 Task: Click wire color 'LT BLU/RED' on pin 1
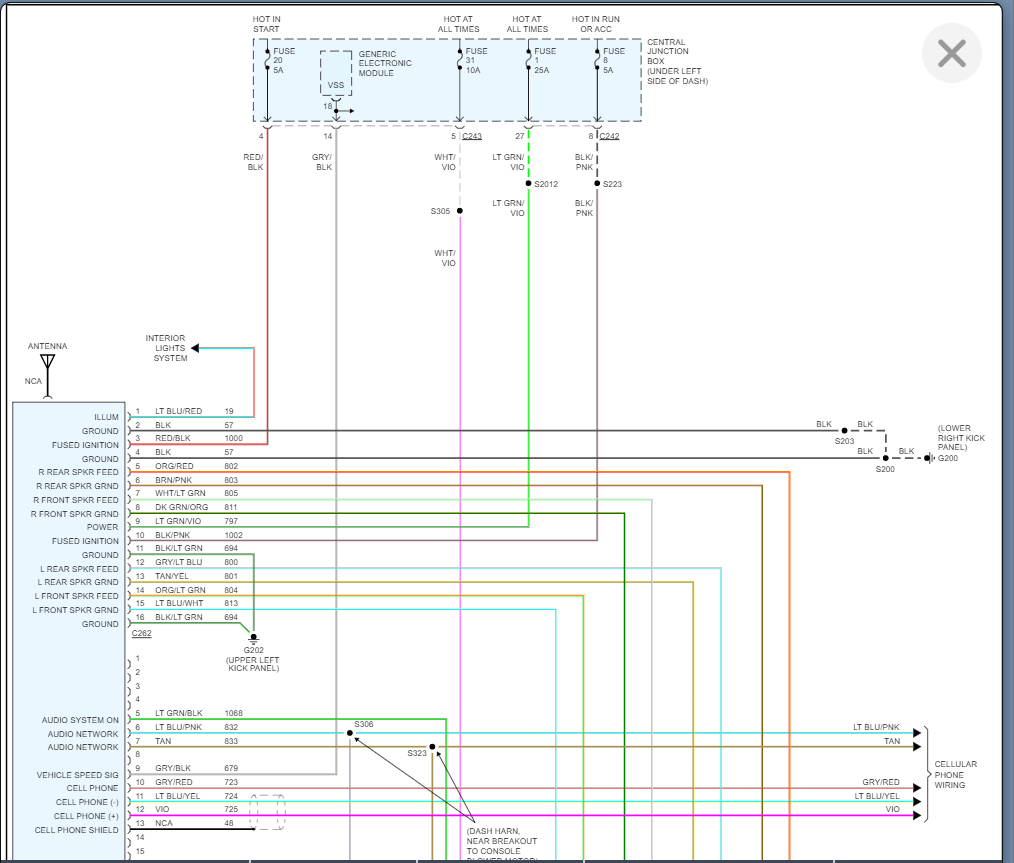pyautogui.click(x=178, y=410)
